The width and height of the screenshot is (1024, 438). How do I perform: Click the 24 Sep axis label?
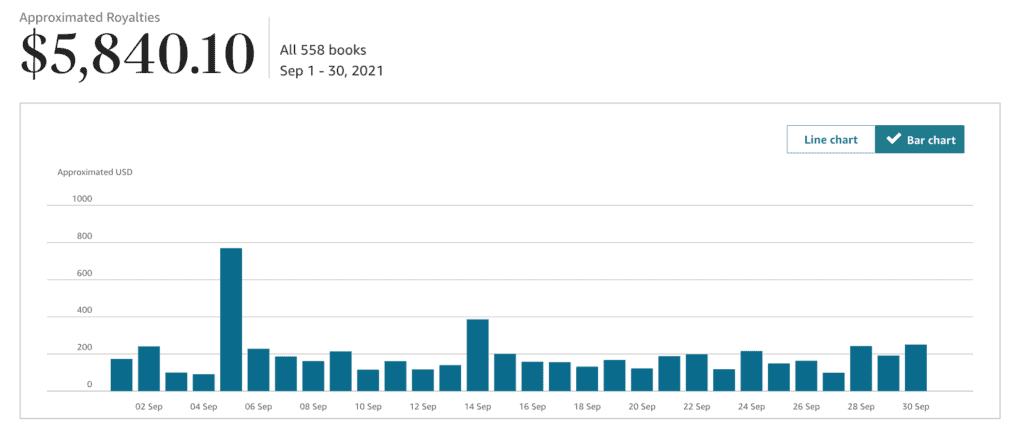752,407
